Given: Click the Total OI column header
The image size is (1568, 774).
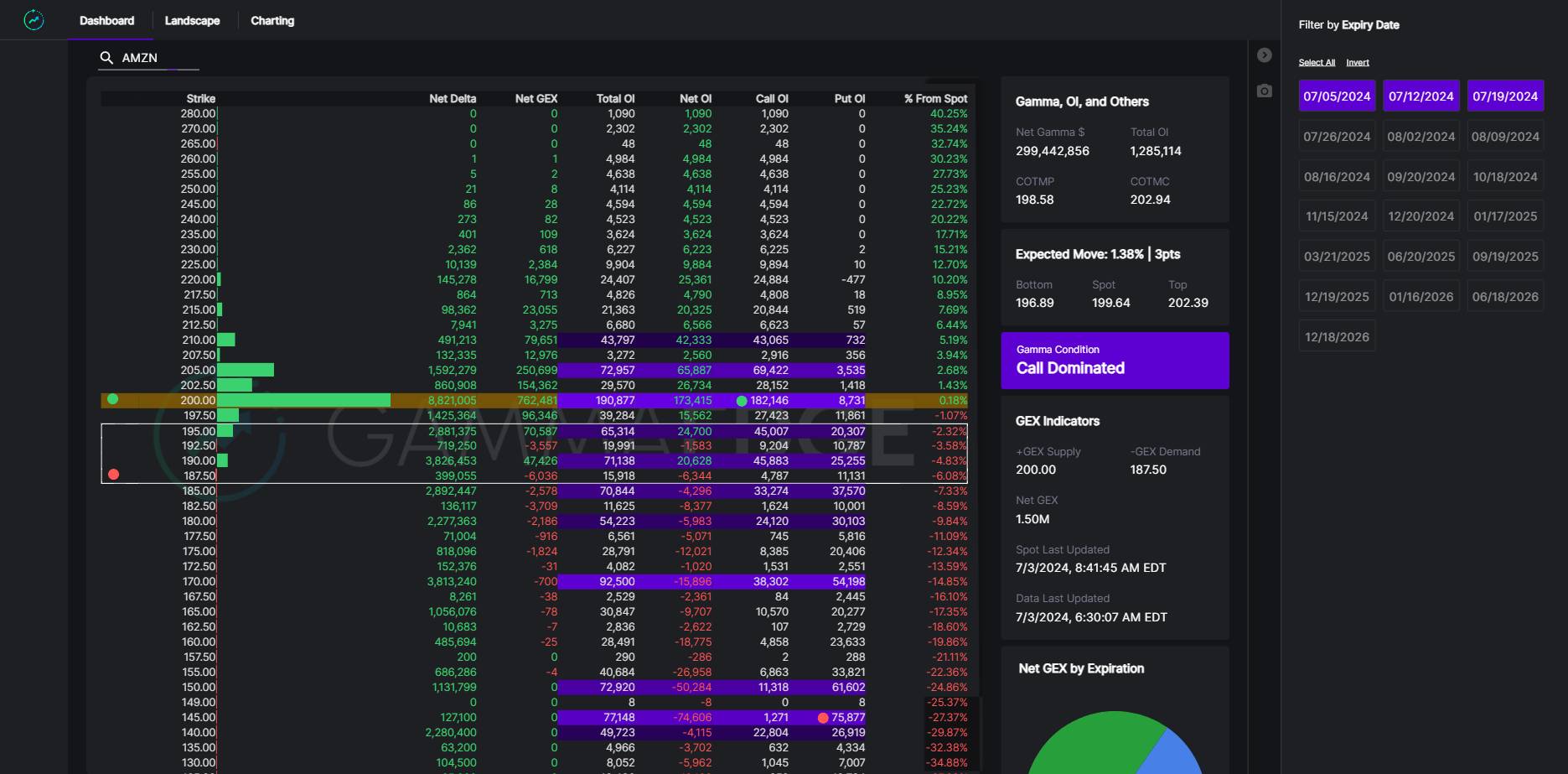Looking at the screenshot, I should point(615,98).
